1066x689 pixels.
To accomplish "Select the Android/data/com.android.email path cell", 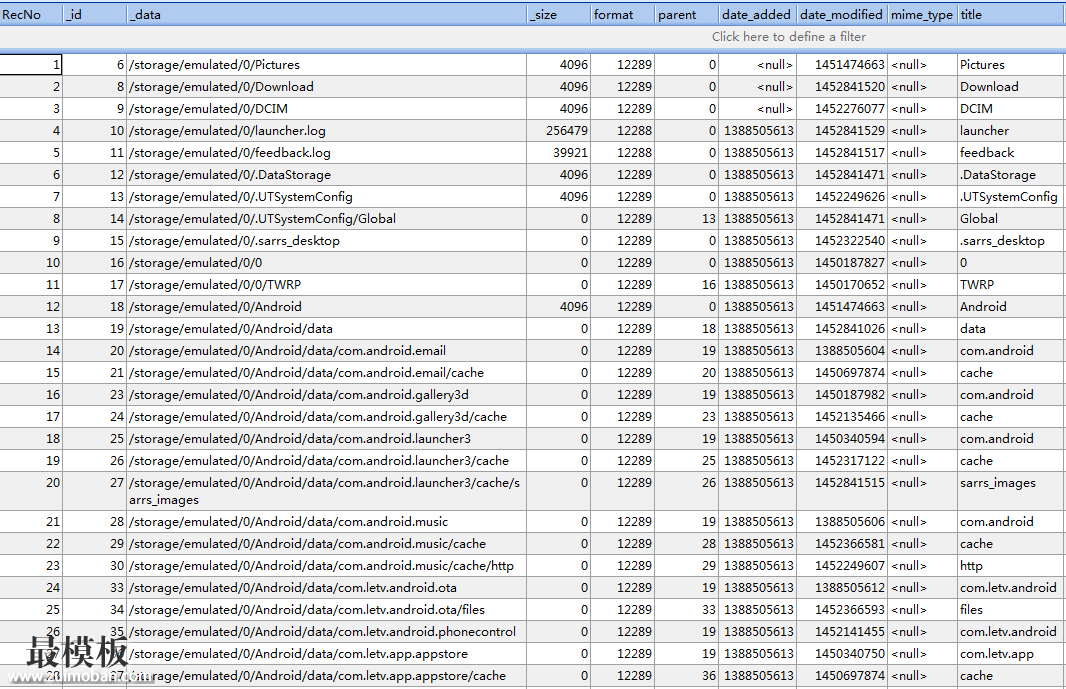I will point(327,350).
